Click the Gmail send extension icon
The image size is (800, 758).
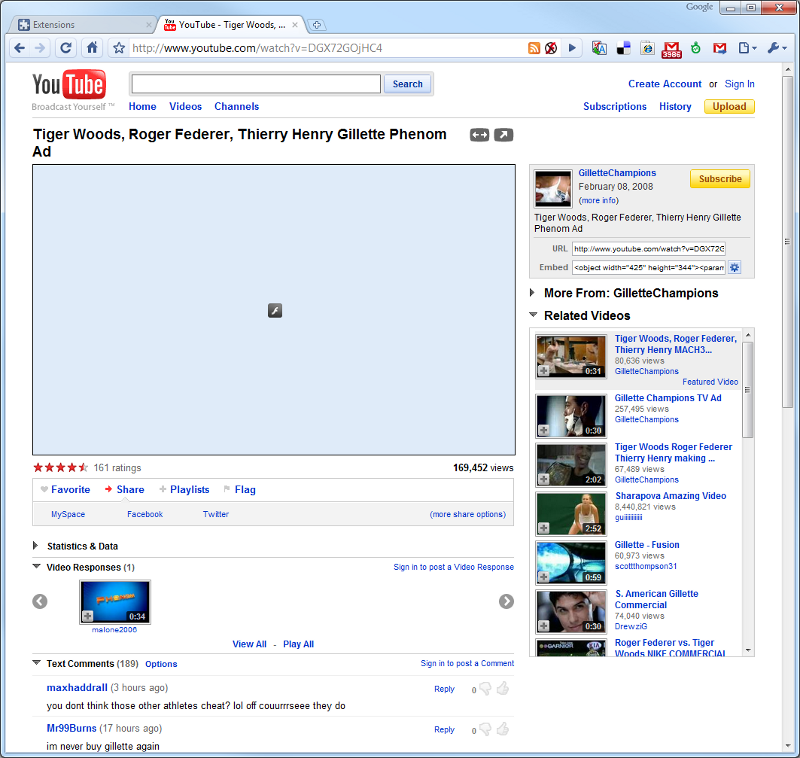pyautogui.click(x=720, y=48)
